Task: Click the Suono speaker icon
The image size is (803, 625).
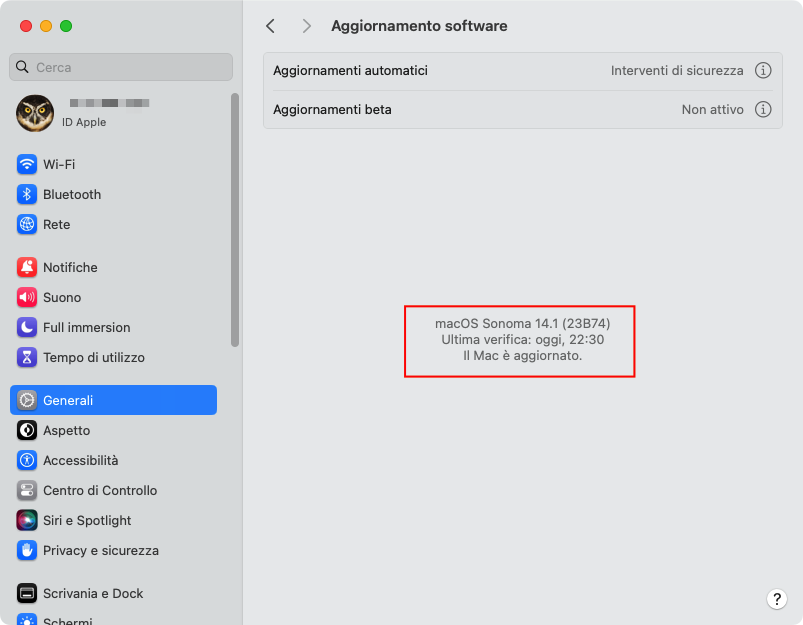Action: pyautogui.click(x=27, y=298)
